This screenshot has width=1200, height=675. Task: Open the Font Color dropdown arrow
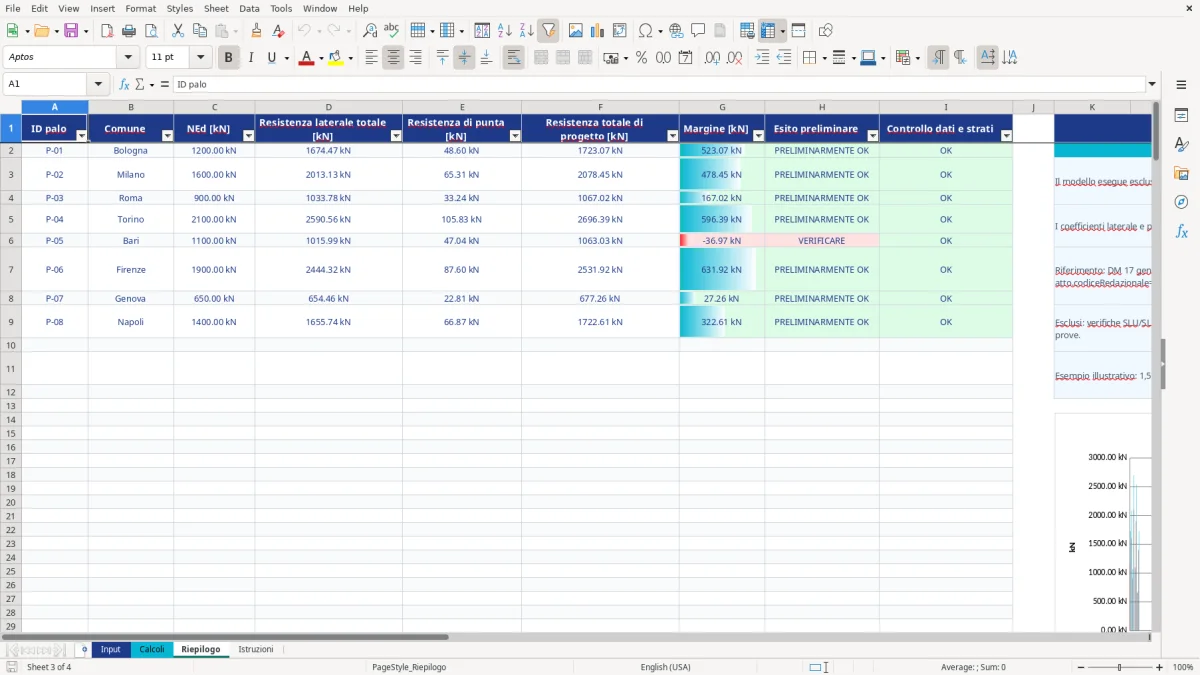(x=320, y=58)
